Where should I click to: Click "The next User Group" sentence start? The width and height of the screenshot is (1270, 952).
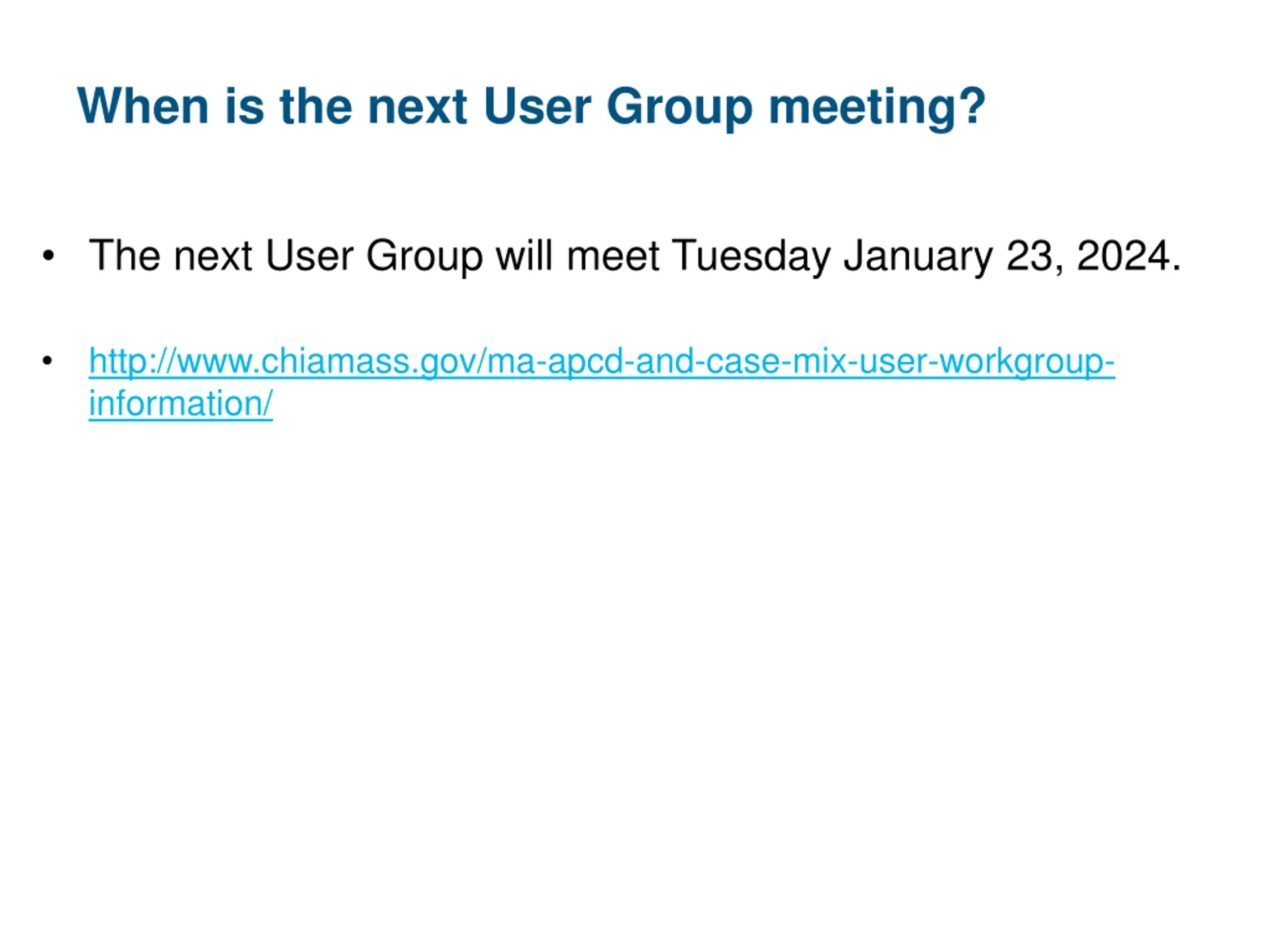(286, 256)
